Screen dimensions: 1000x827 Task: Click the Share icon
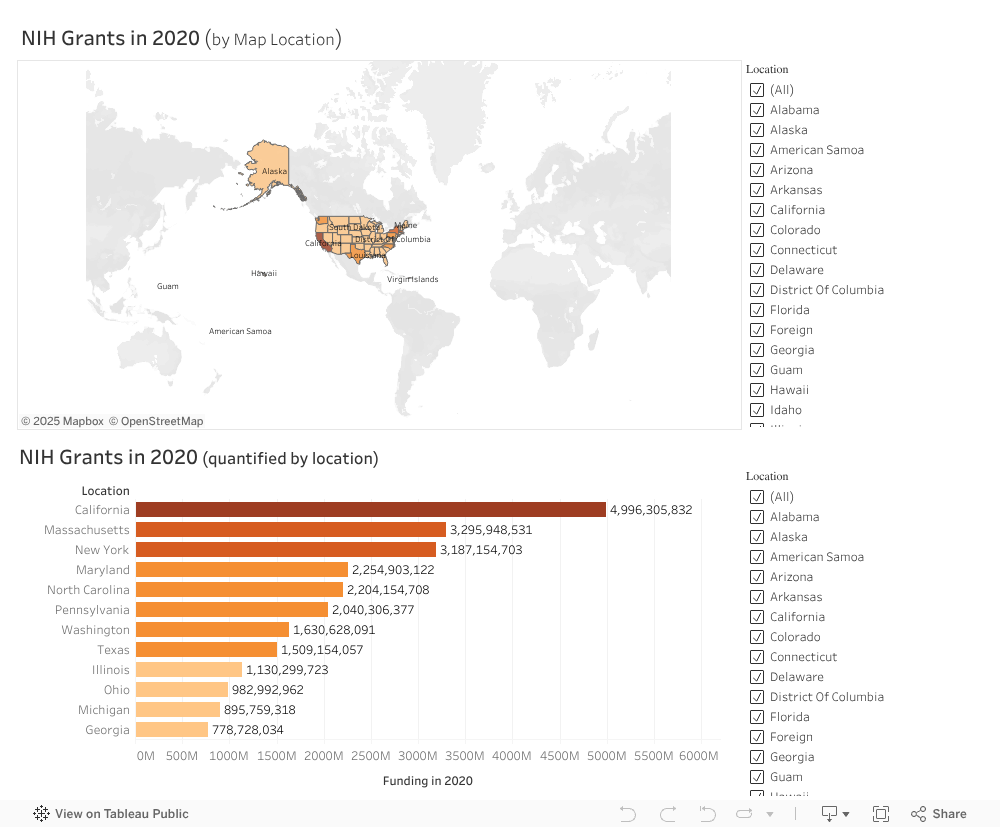(x=918, y=814)
